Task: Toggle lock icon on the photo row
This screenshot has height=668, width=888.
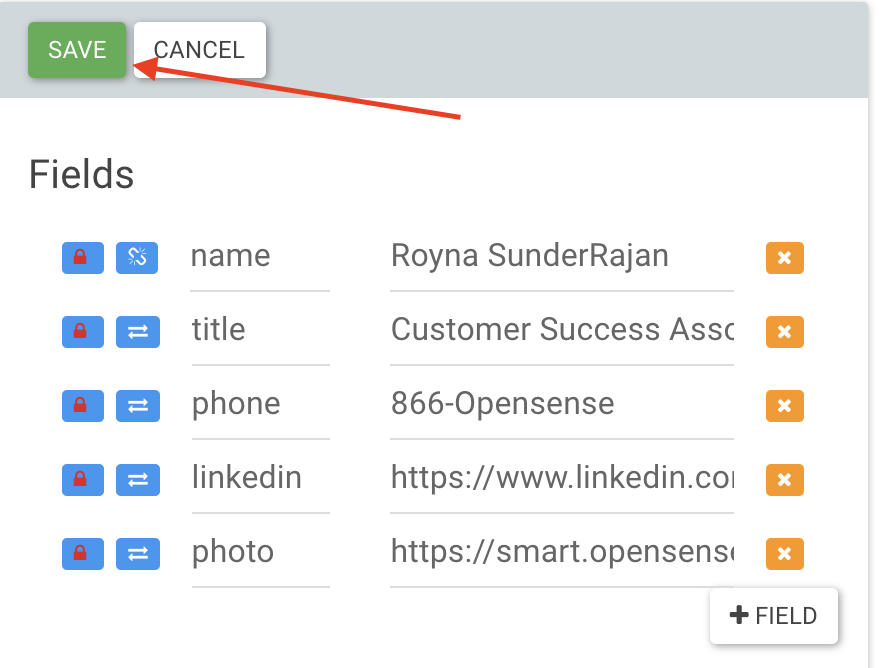Action: coord(83,554)
